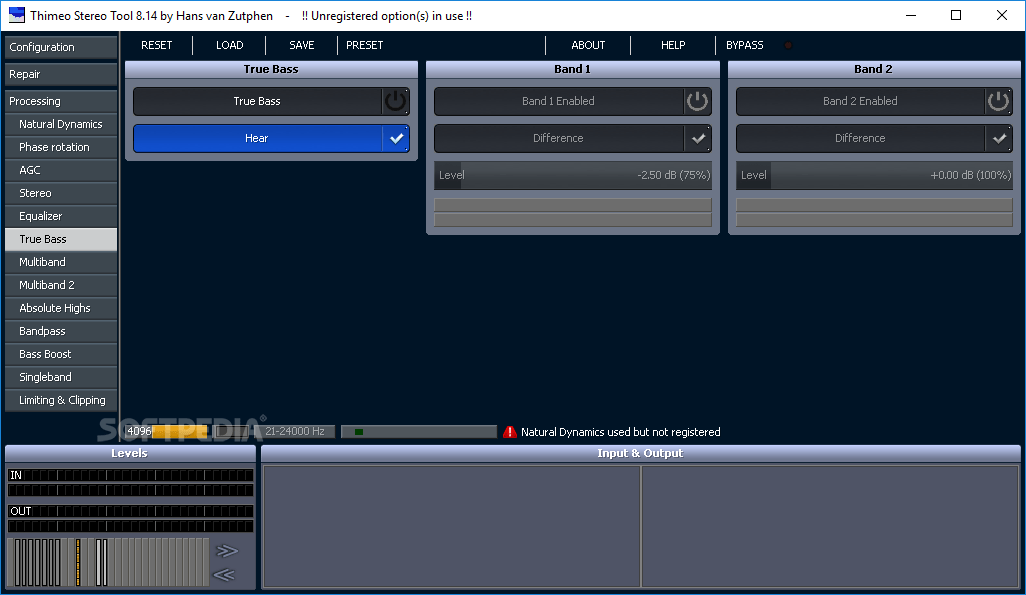Click the Stereo Tool app icon in title bar

coord(16,15)
